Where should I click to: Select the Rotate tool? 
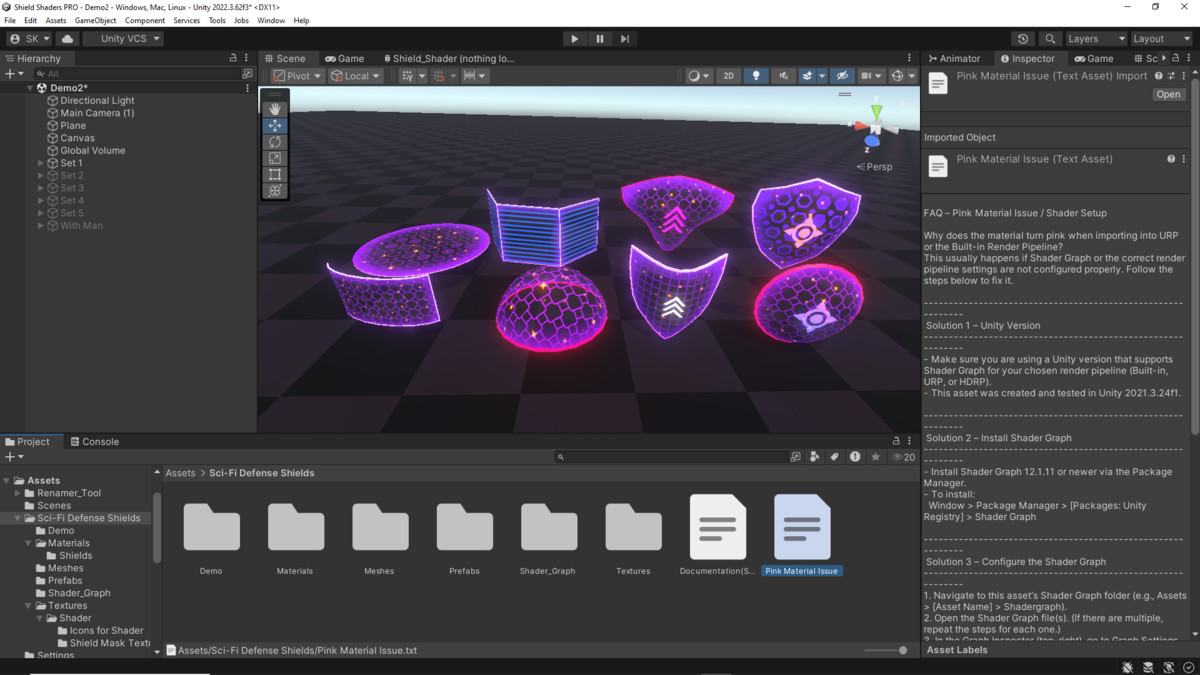pyautogui.click(x=275, y=141)
